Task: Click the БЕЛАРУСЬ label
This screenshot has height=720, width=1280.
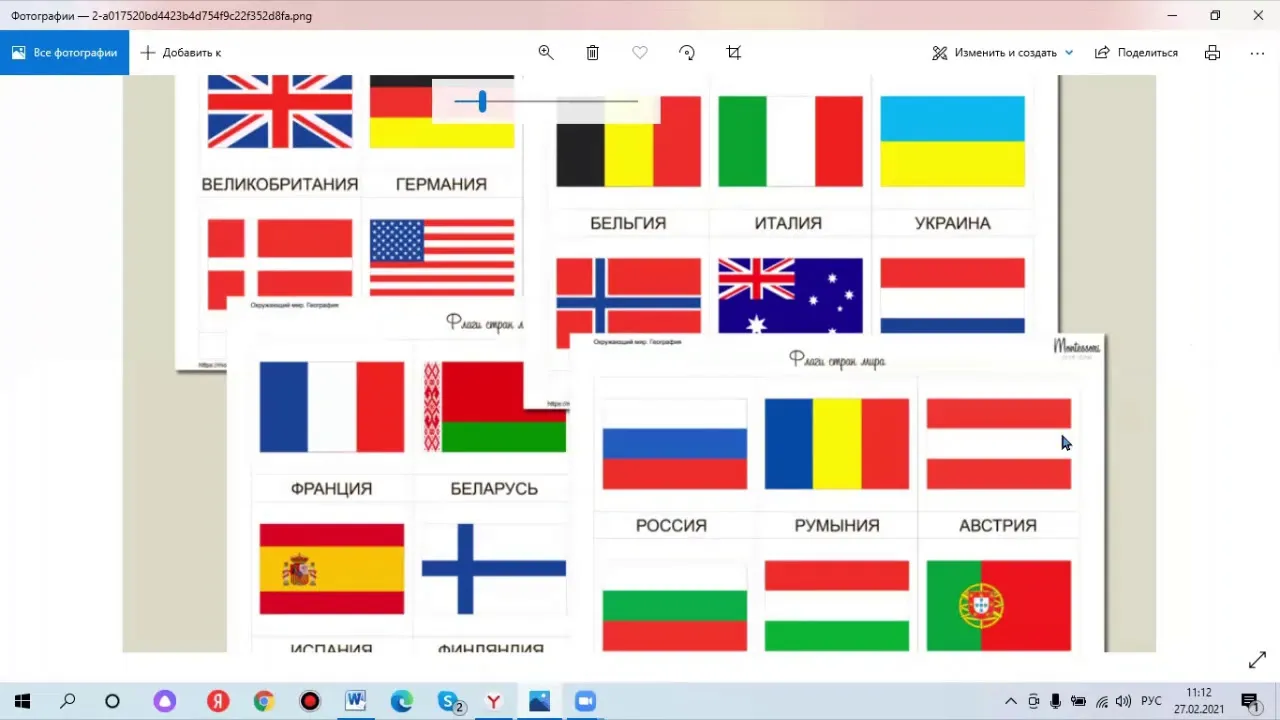Action: tap(494, 489)
